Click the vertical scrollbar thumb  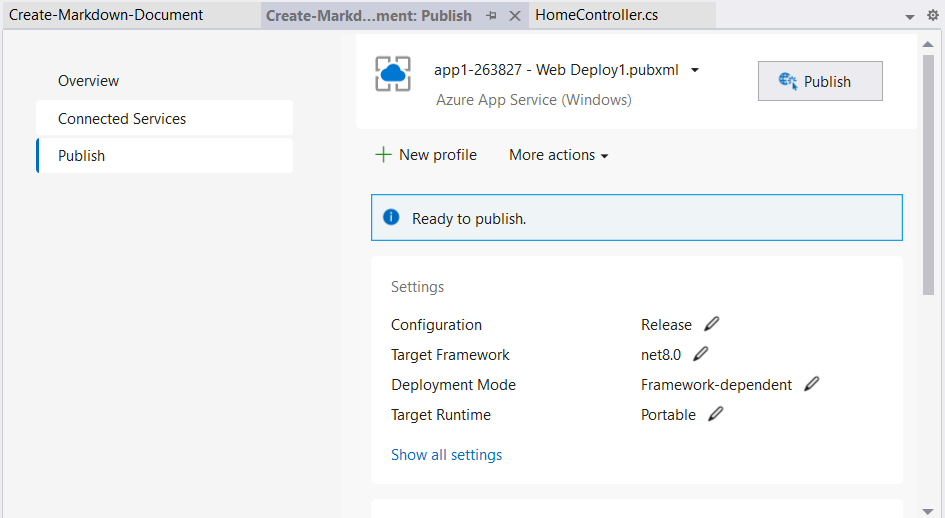928,175
